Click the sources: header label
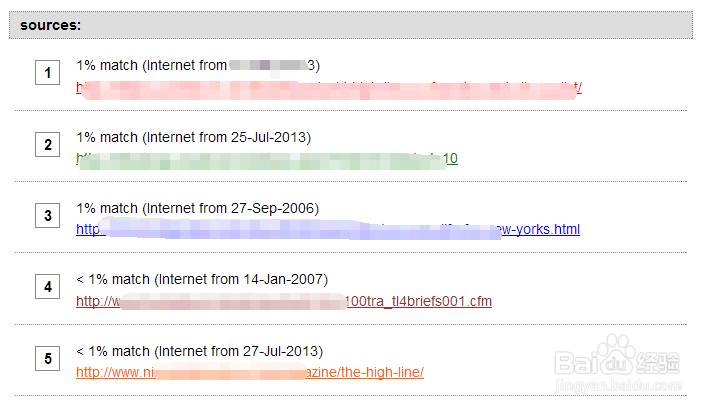Screen dimensions: 723x411 (50, 25)
